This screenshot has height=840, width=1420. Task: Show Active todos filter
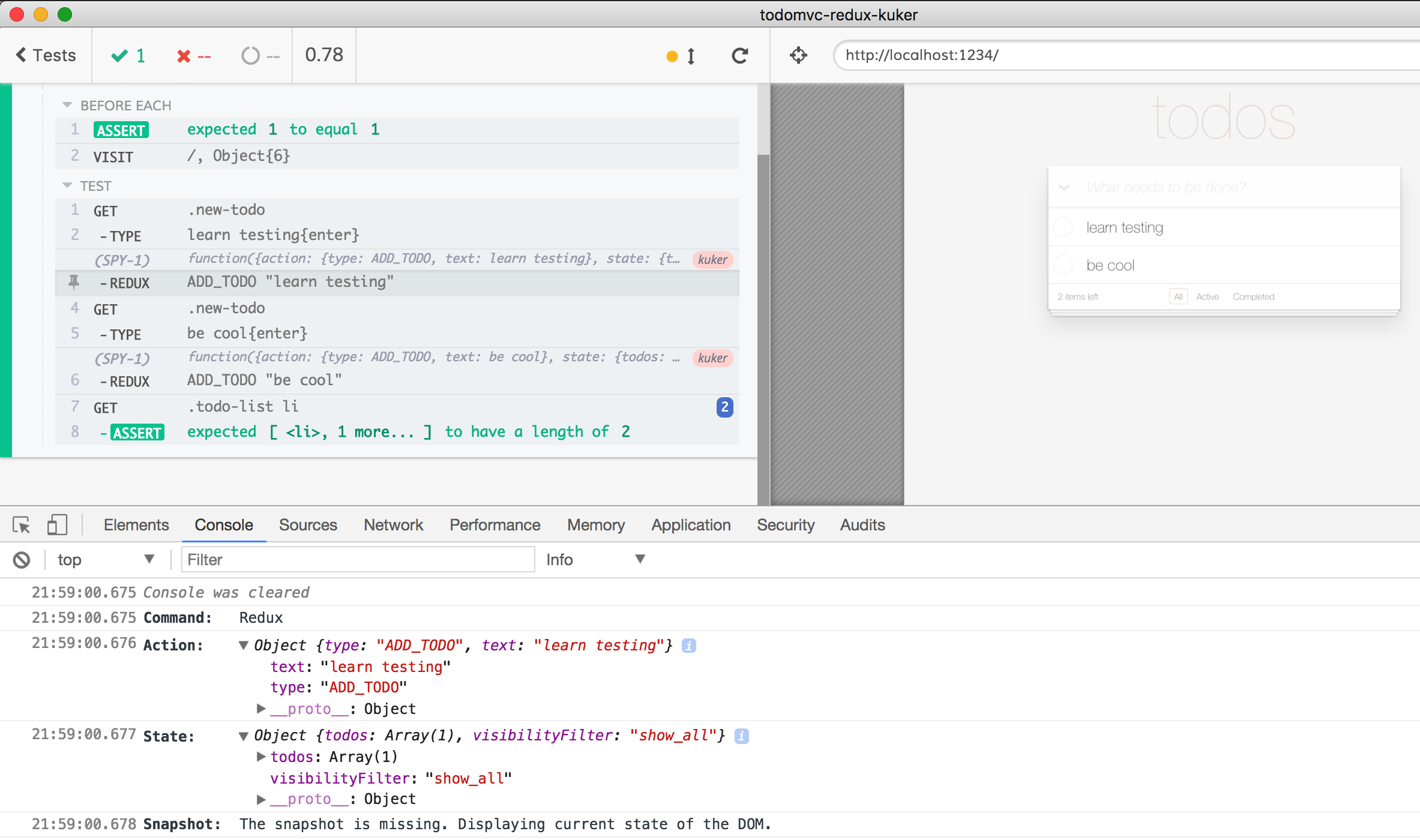[x=1207, y=297]
